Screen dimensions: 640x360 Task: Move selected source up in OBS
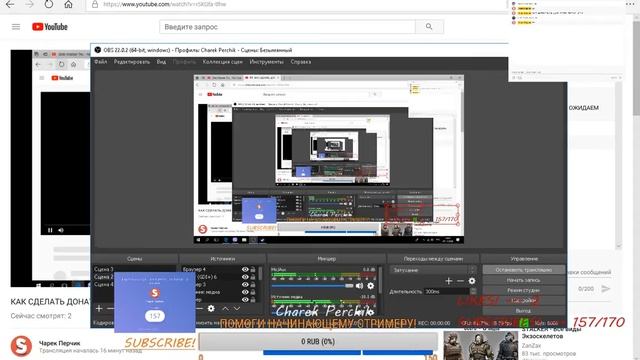pyautogui.click(x=225, y=309)
